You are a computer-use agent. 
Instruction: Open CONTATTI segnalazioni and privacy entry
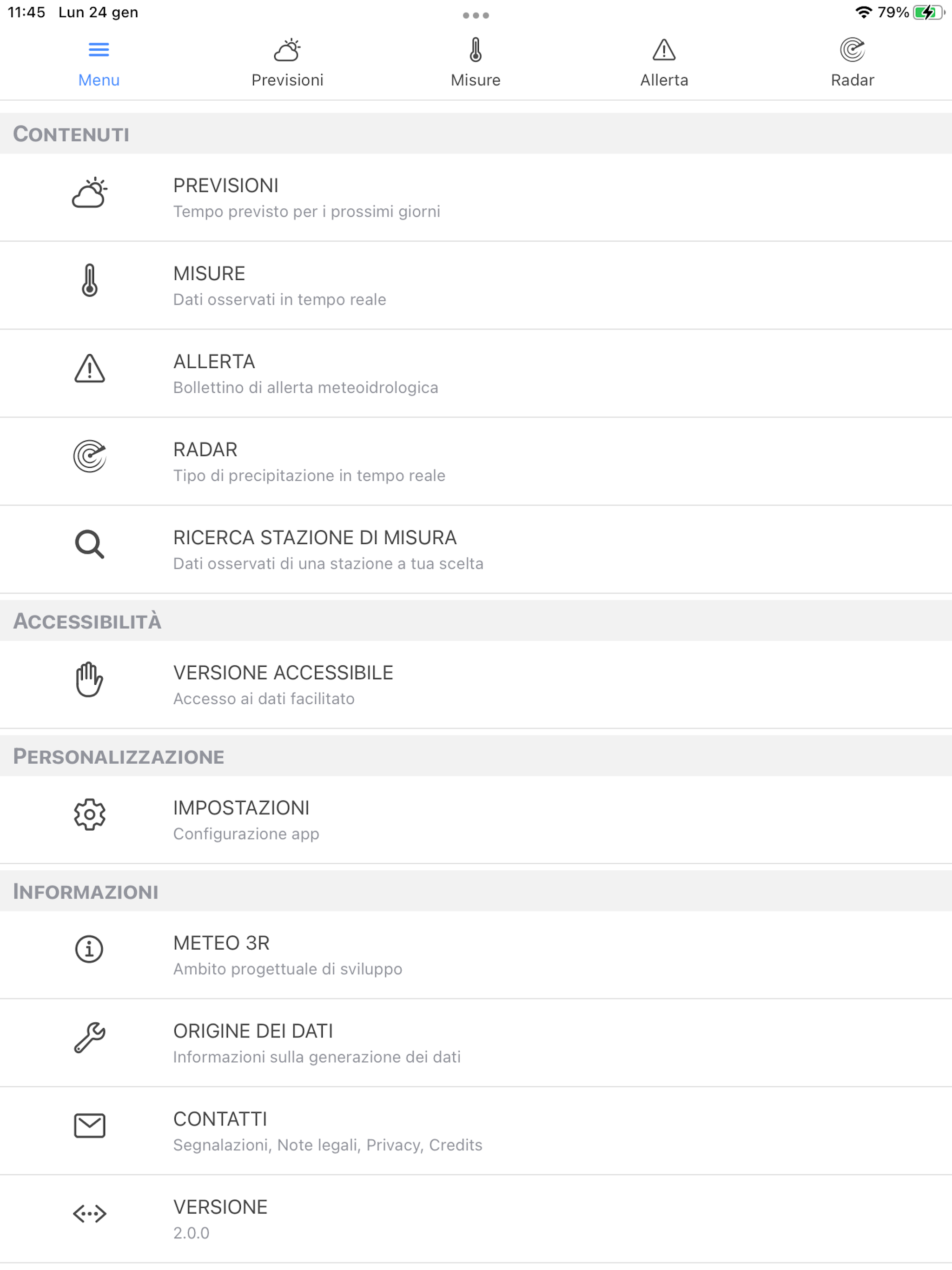476,1131
